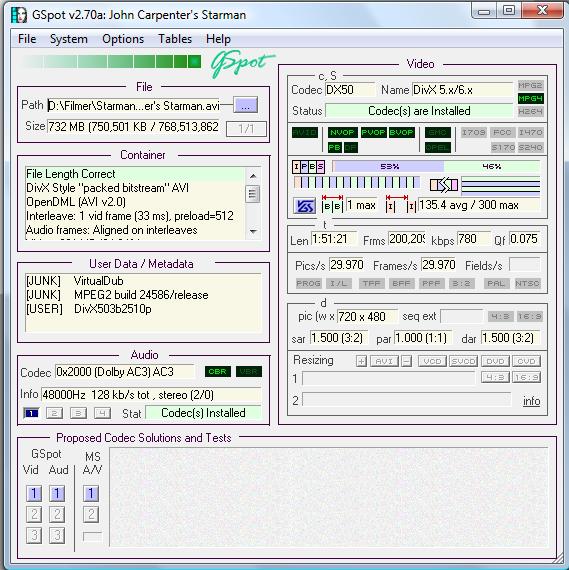The height and width of the screenshot is (570, 569).
Task: Open the System menu
Action: coord(69,39)
